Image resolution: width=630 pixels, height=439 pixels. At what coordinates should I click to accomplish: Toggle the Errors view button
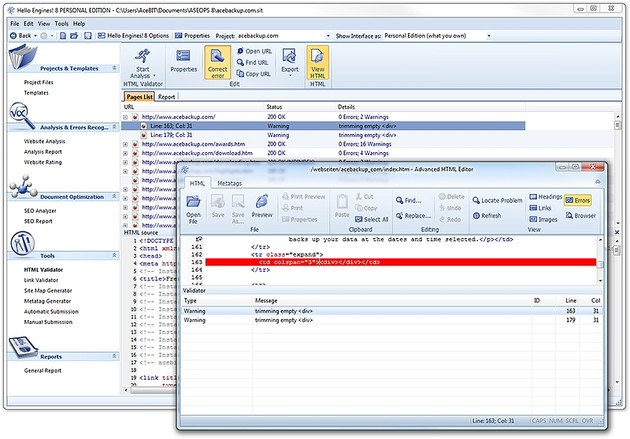(577, 200)
